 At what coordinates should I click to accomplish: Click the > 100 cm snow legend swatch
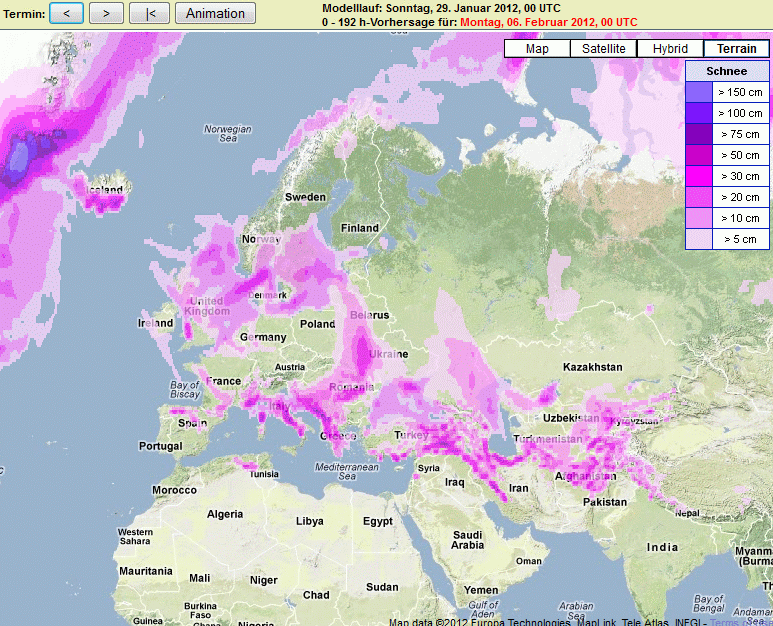point(698,113)
